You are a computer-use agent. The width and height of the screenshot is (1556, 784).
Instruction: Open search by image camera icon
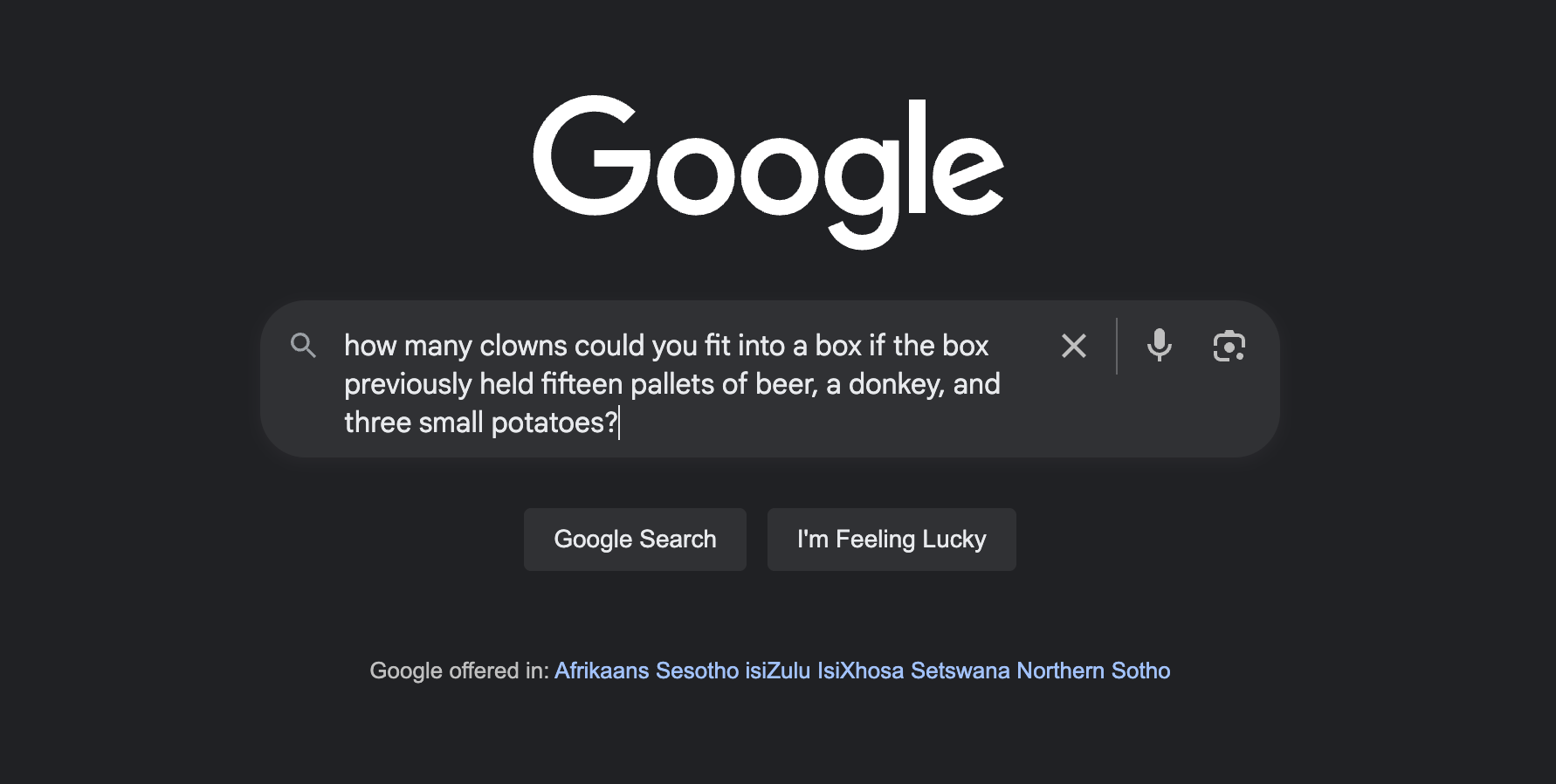click(1229, 346)
